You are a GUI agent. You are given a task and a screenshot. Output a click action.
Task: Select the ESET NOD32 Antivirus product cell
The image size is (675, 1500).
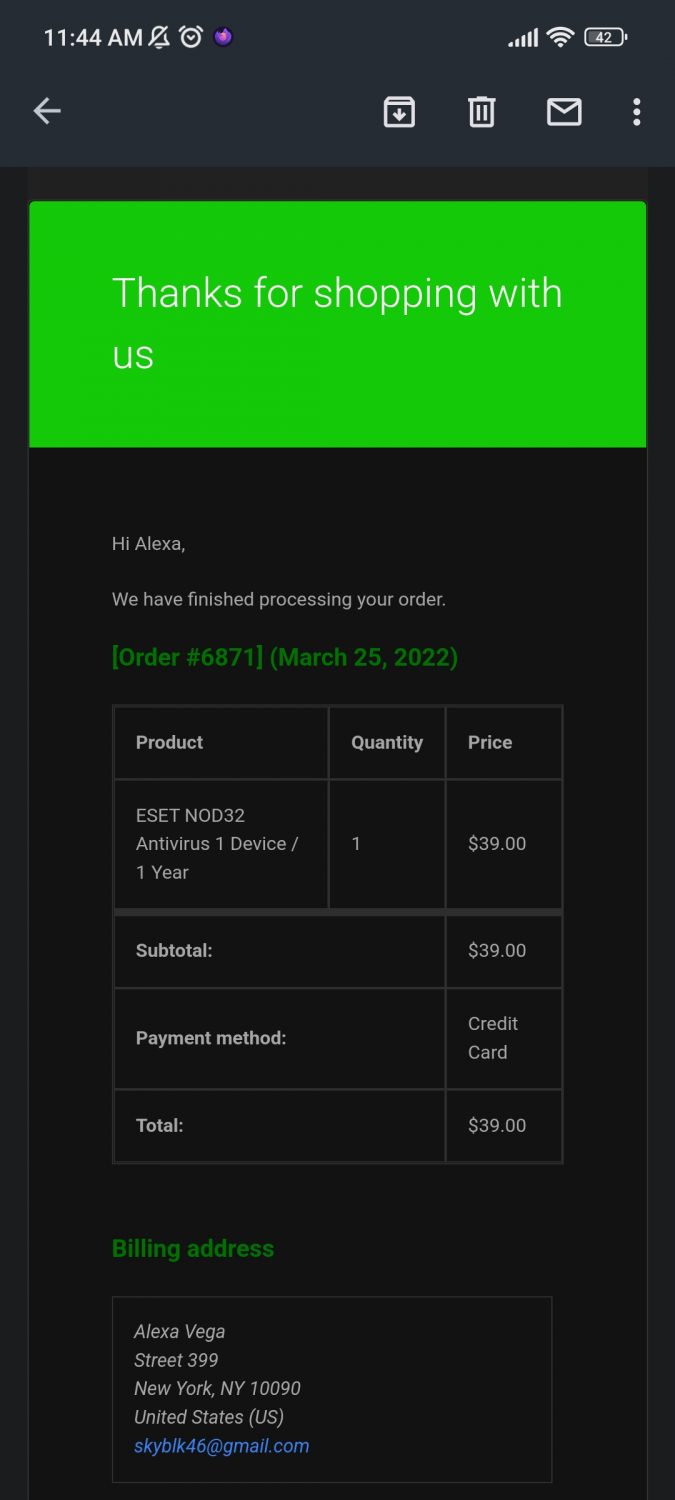click(x=220, y=843)
